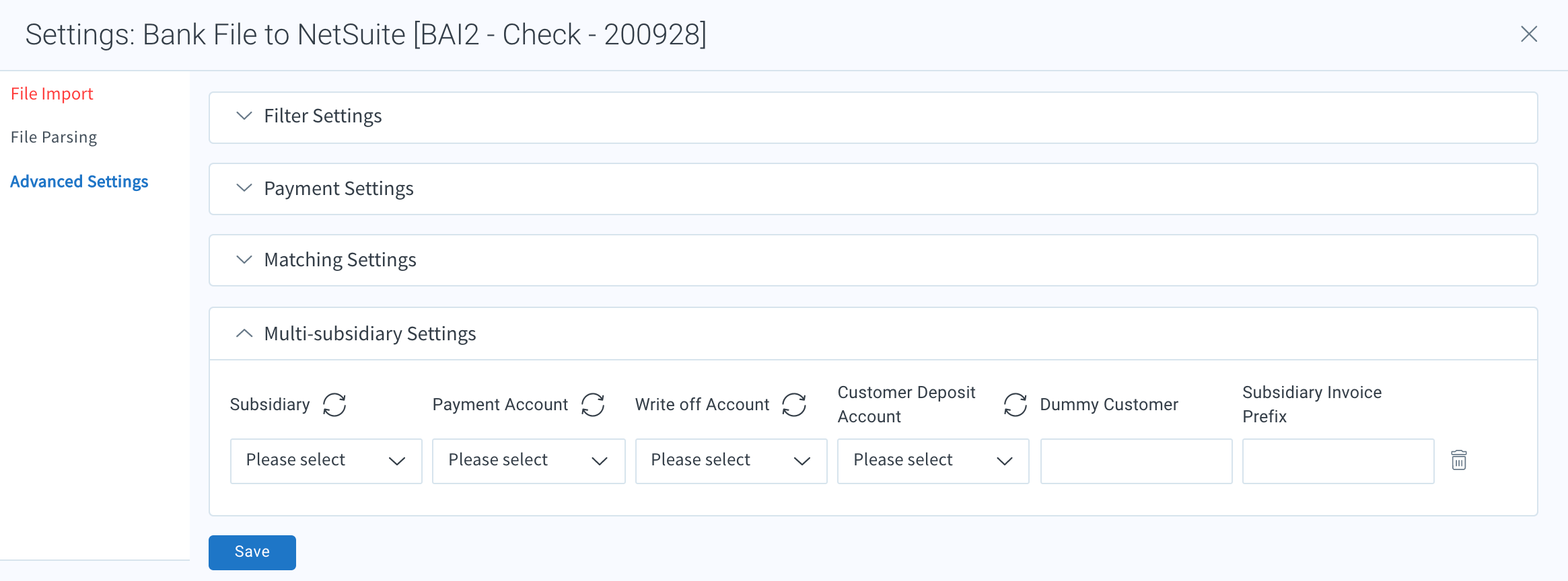Open the Customer Deposit Account dropdown
The height and width of the screenshot is (581, 1568).
tap(933, 461)
